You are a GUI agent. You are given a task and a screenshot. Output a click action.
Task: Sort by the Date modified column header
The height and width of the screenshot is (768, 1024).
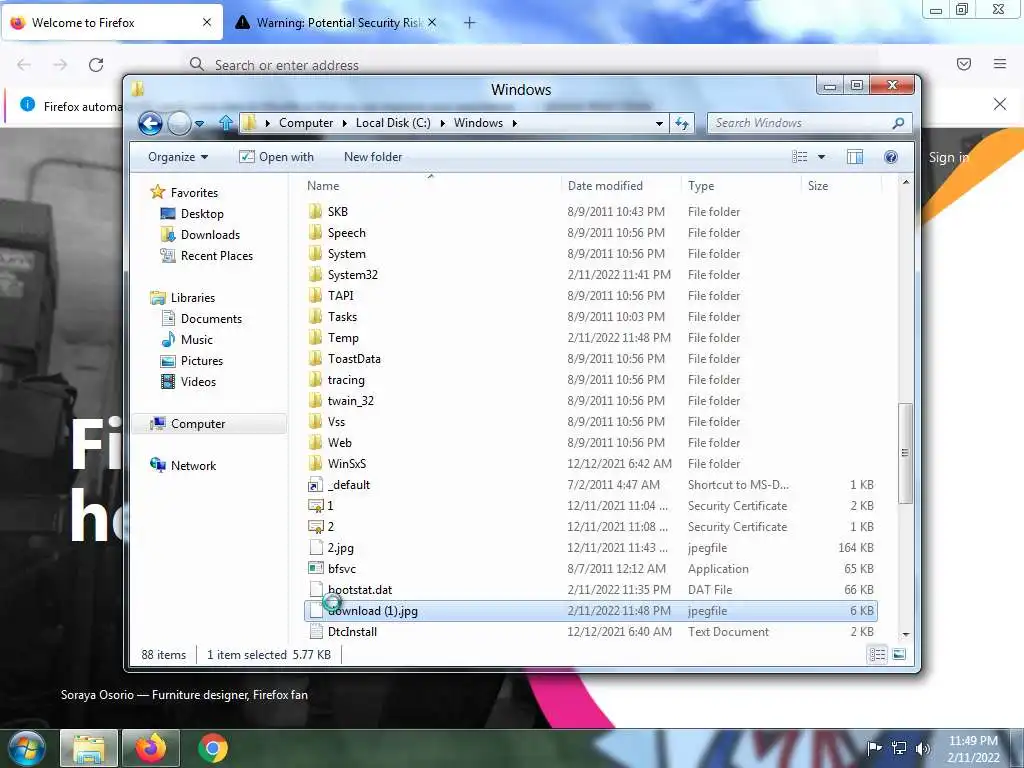click(620, 185)
